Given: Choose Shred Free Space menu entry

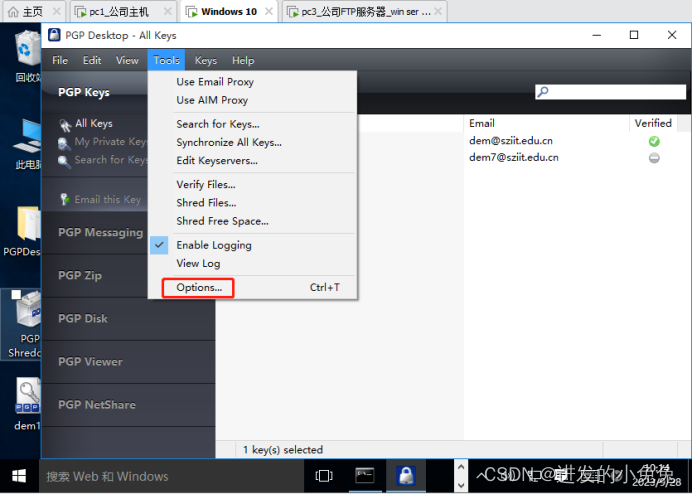Looking at the screenshot, I should 252,221.
